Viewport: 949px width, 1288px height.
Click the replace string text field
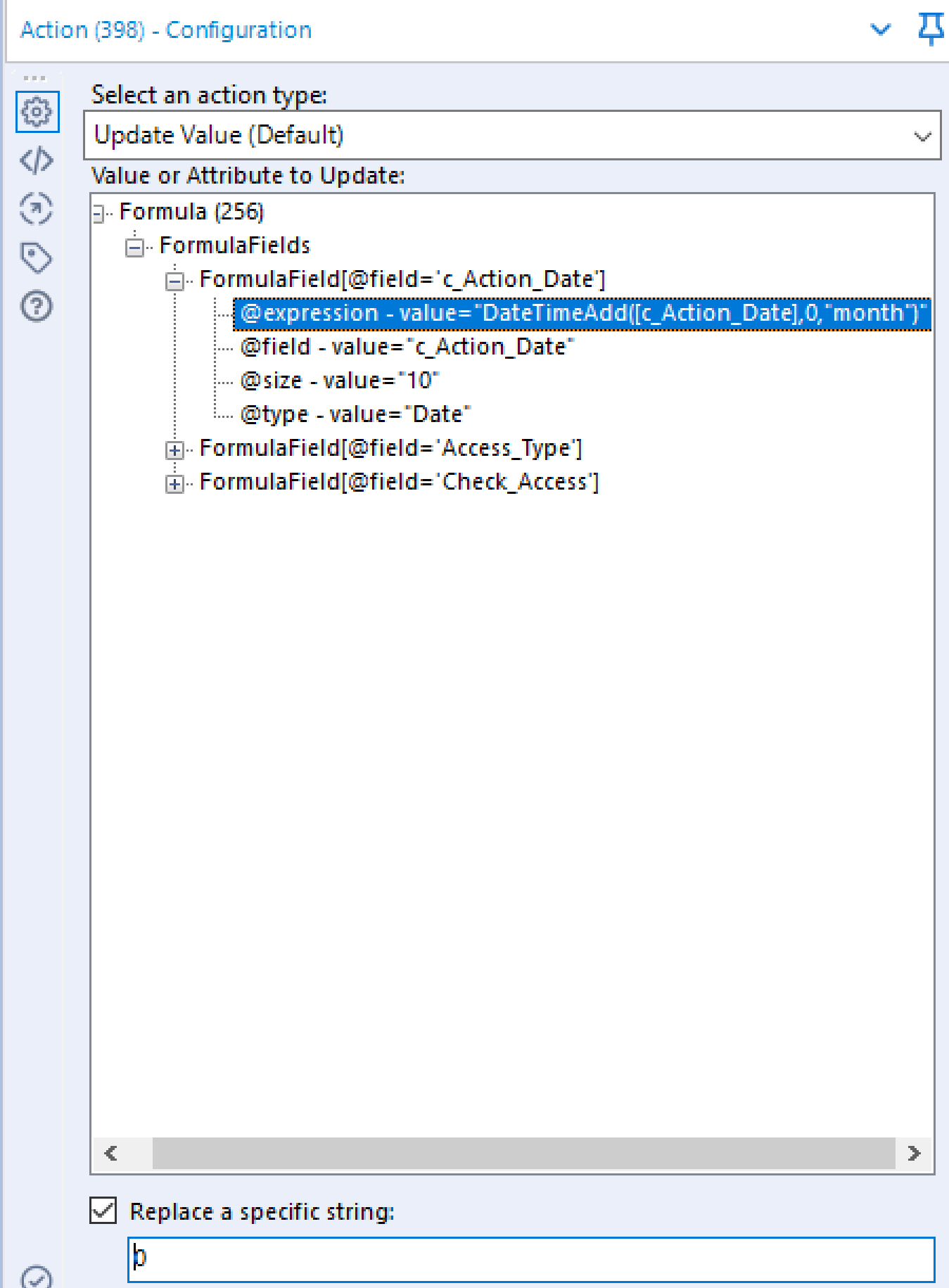tap(531, 1258)
